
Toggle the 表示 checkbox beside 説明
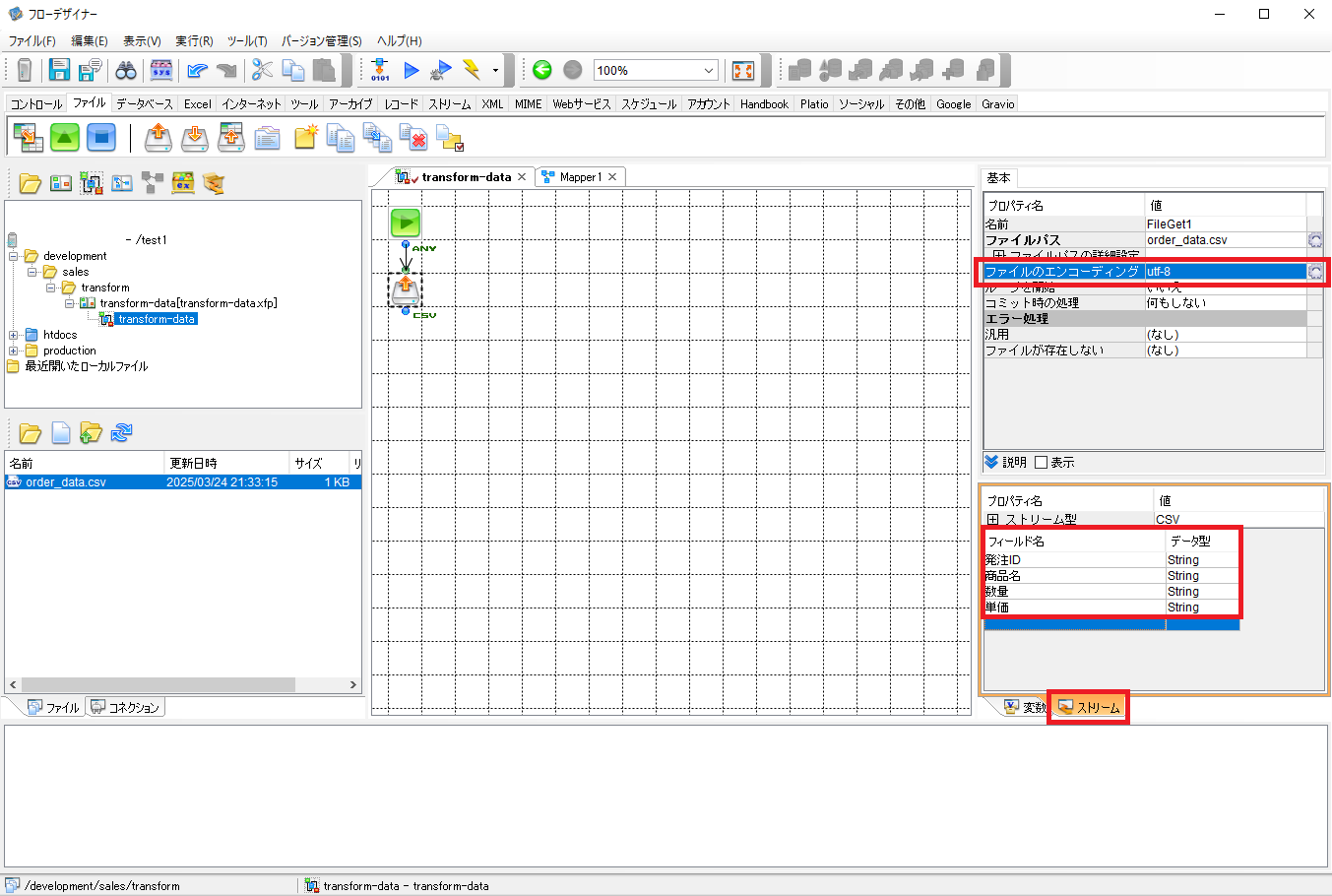(1041, 462)
